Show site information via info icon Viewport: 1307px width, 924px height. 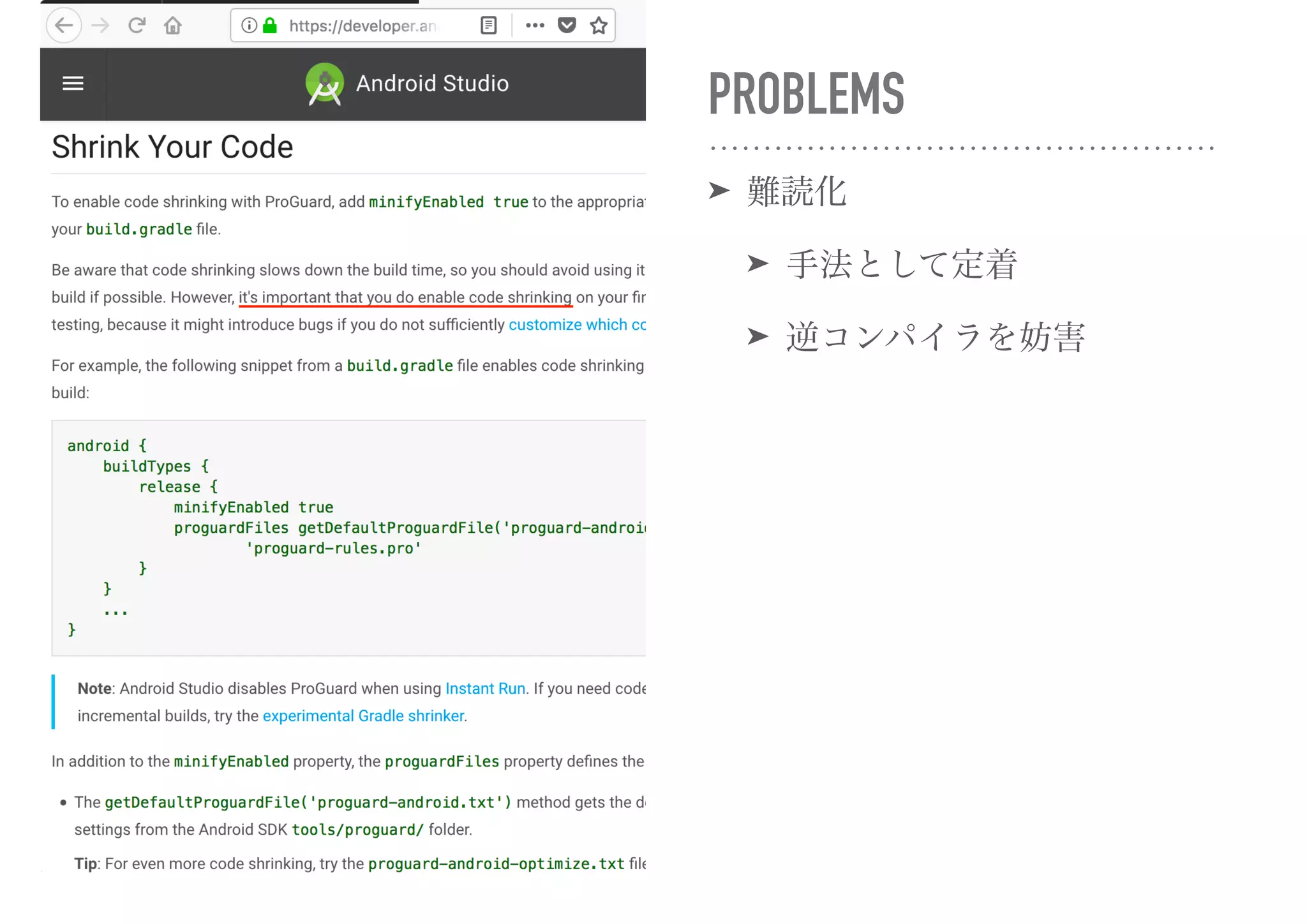pos(249,26)
